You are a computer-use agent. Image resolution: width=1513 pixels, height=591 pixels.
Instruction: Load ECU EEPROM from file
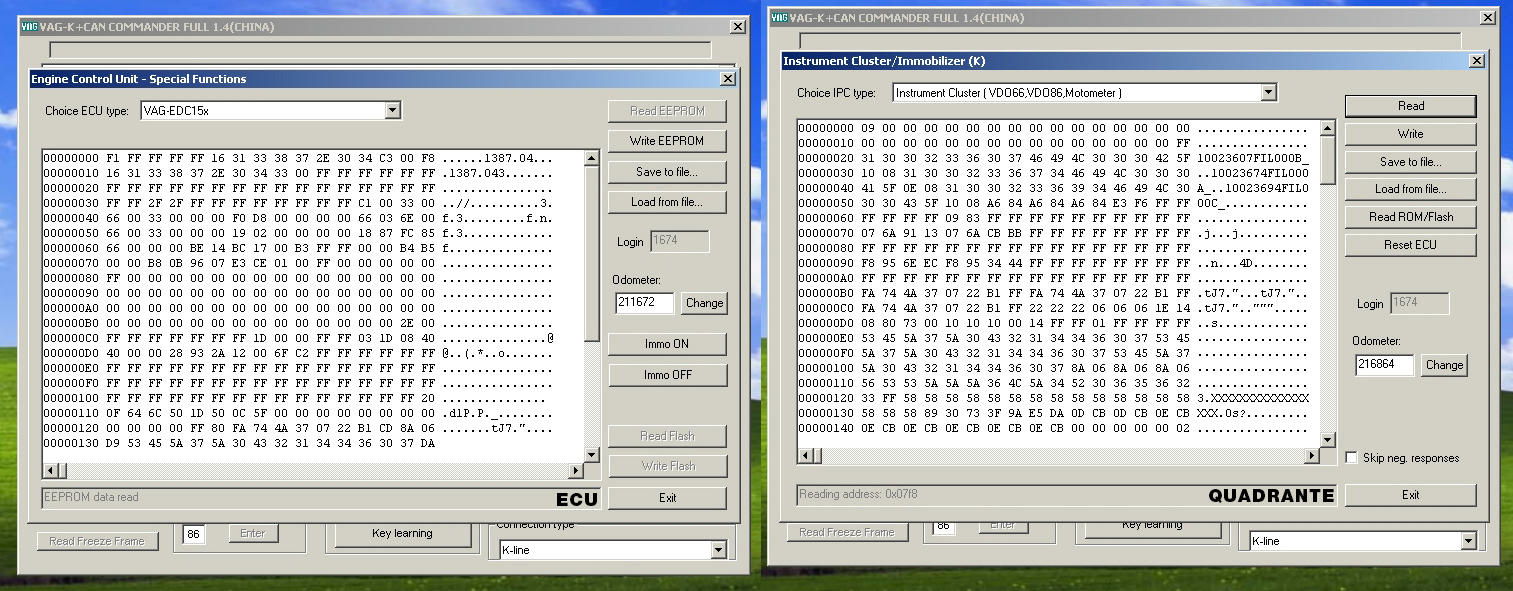tap(667, 202)
